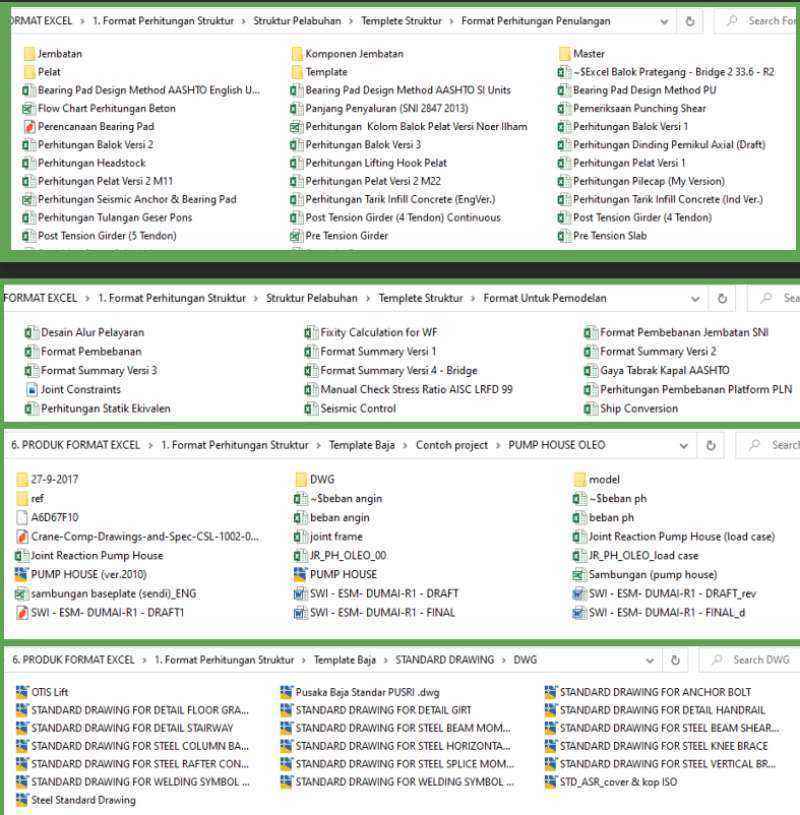The image size is (800, 815).
Task: Click DWG icon of STANDARD DRAWING FOR ANCHOR BOLT
Action: 551,692
